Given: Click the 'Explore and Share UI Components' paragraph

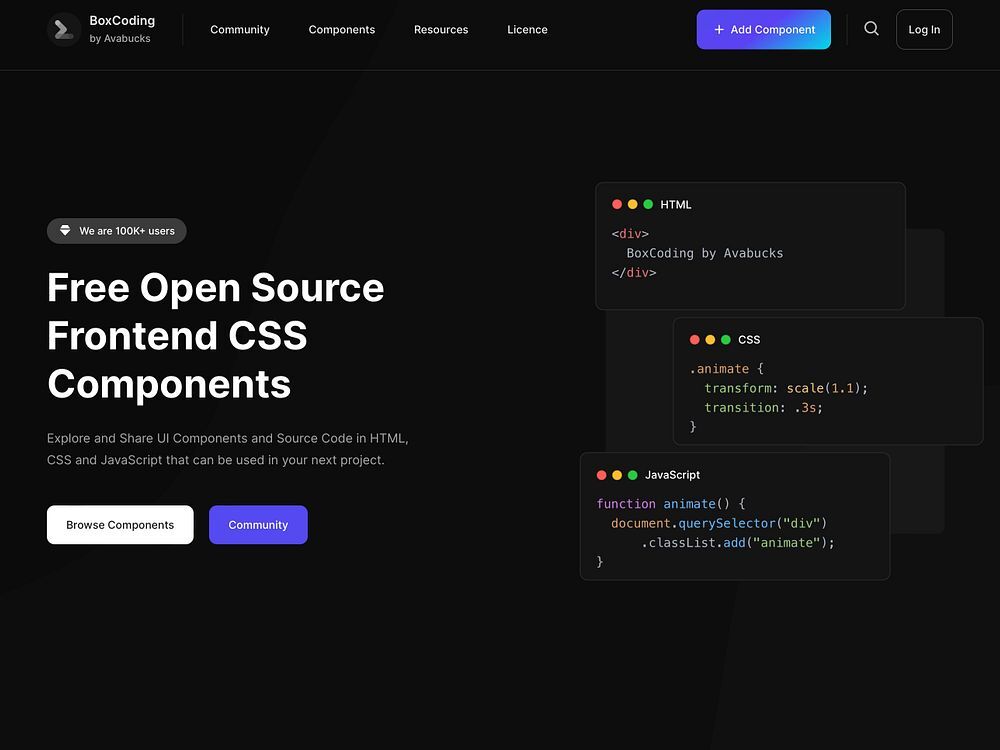Looking at the screenshot, I should pos(228,449).
